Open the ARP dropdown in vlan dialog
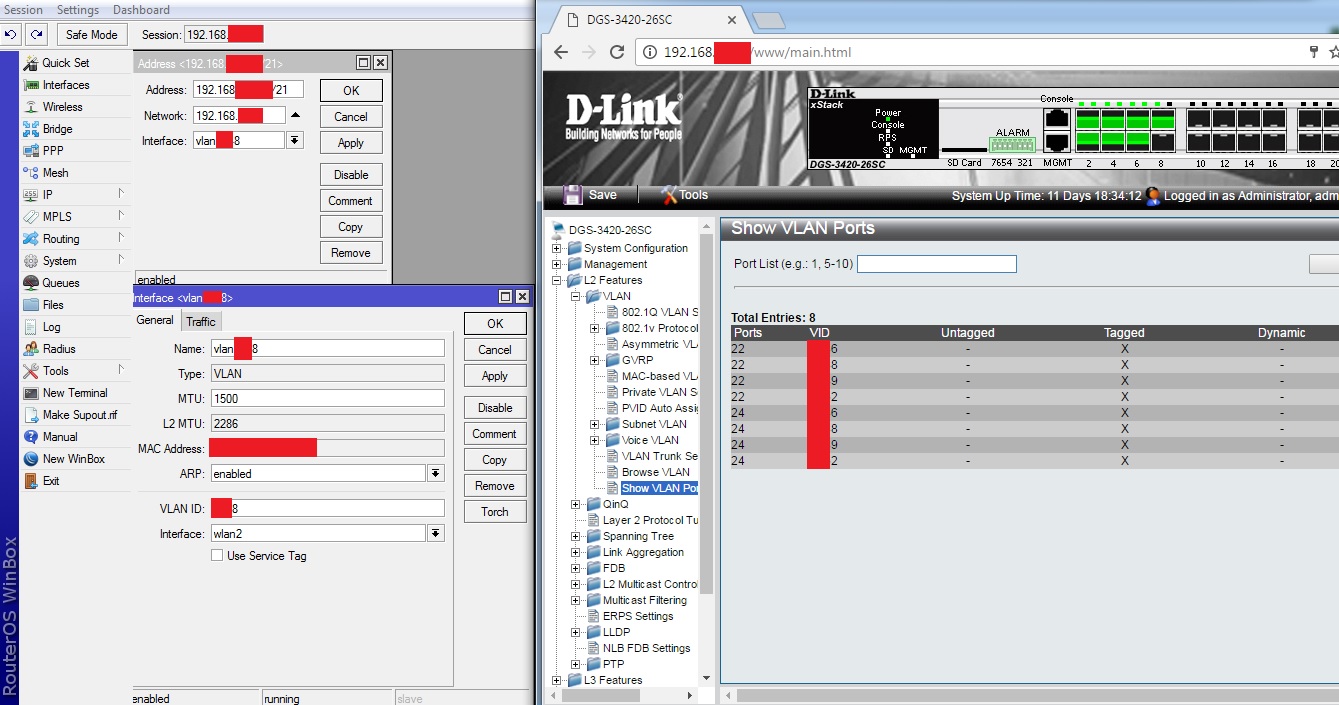 pos(436,474)
